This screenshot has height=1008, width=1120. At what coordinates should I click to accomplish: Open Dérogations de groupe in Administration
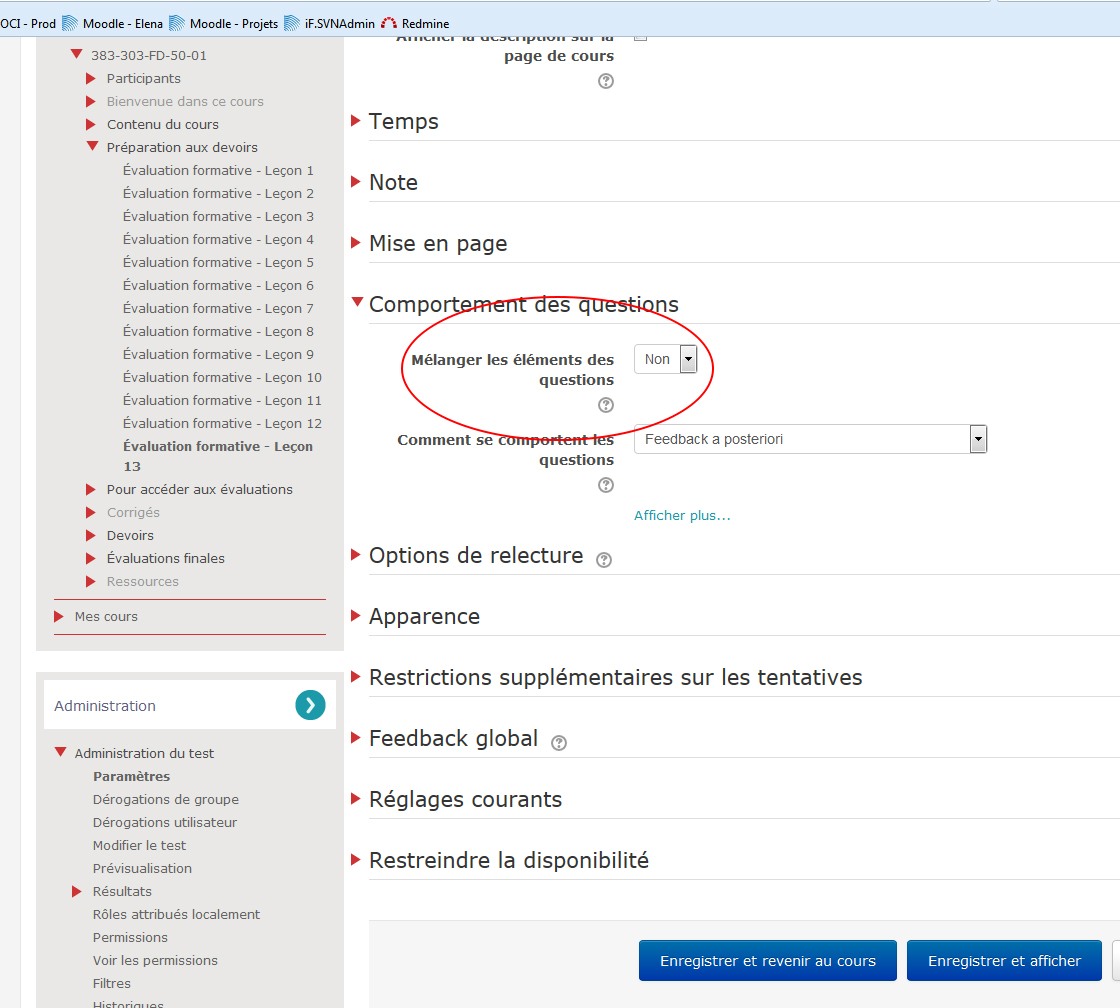click(x=166, y=800)
